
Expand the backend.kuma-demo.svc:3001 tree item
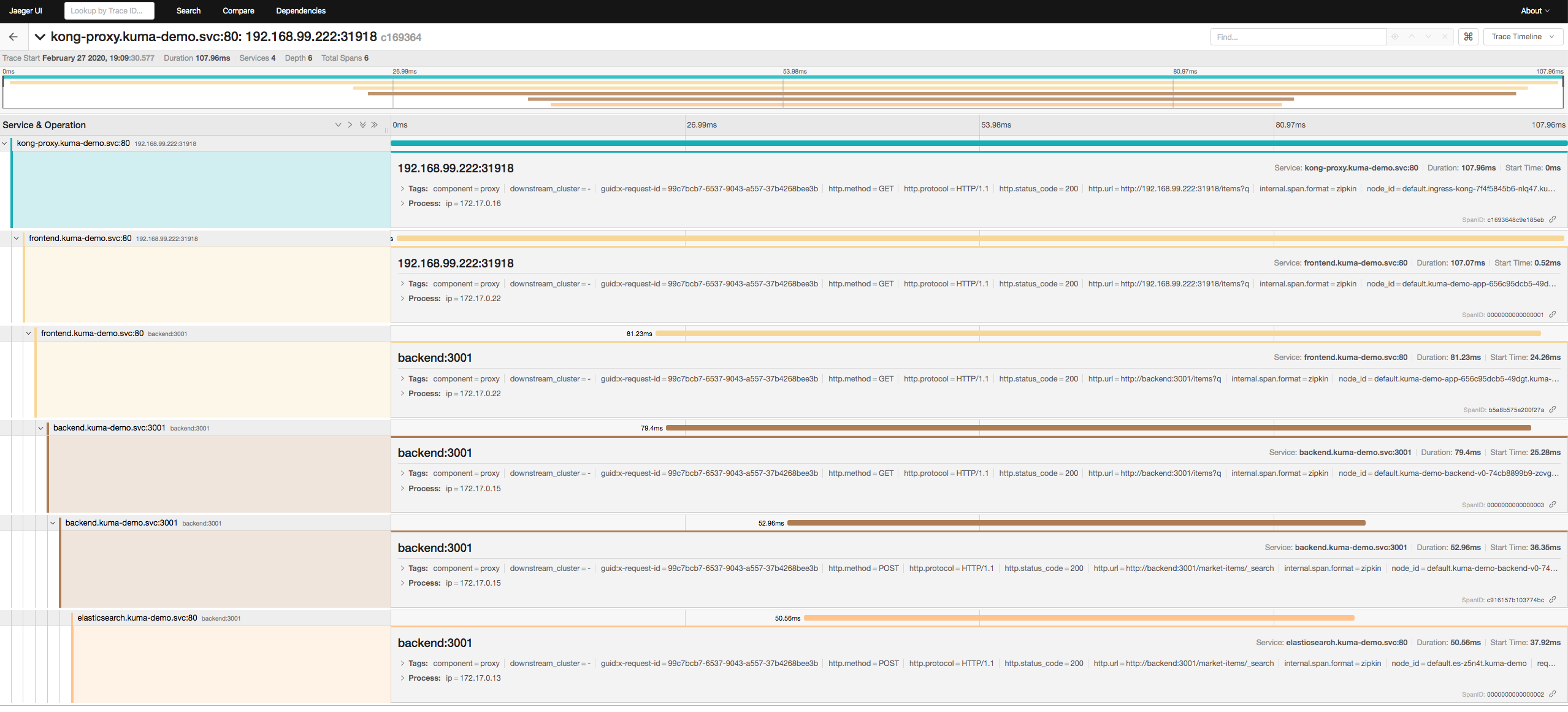pyautogui.click(x=41, y=428)
